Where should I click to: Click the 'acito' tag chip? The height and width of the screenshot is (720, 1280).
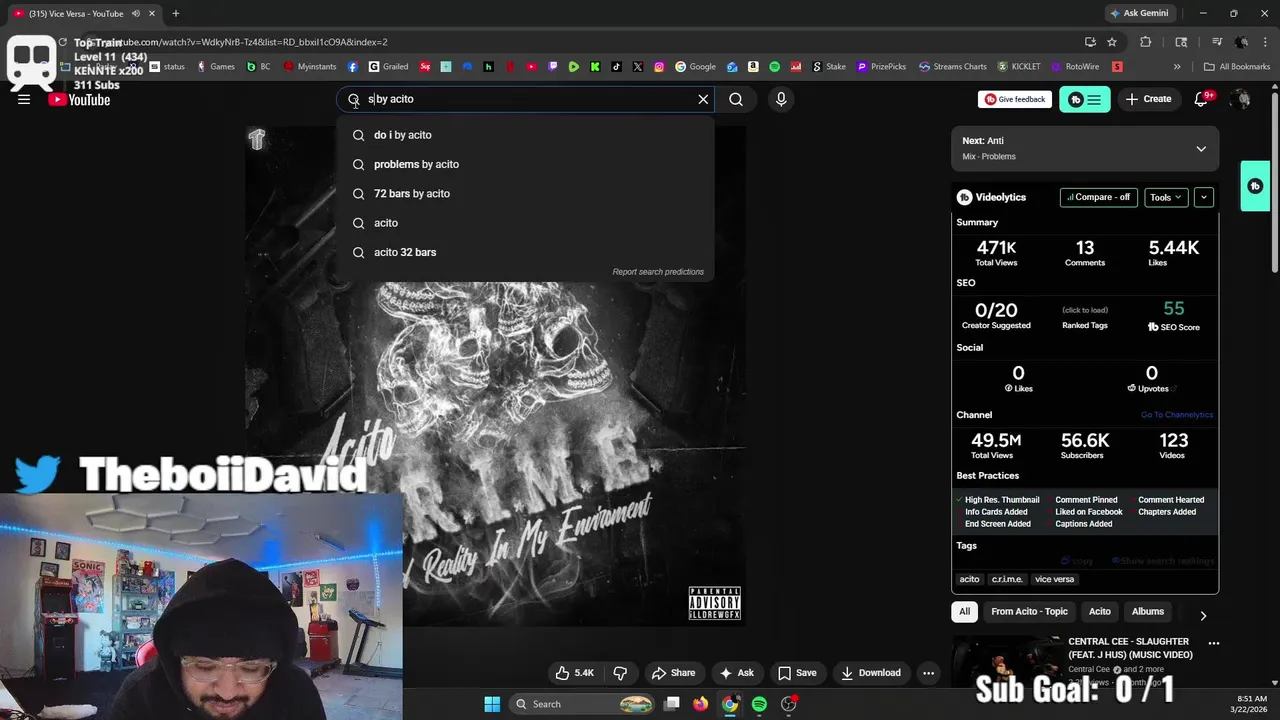click(x=970, y=579)
